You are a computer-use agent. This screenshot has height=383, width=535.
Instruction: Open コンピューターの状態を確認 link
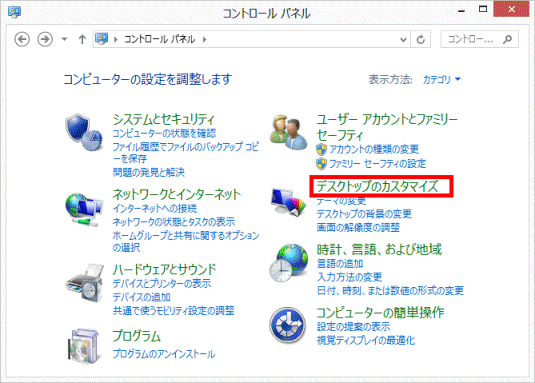click(x=164, y=133)
